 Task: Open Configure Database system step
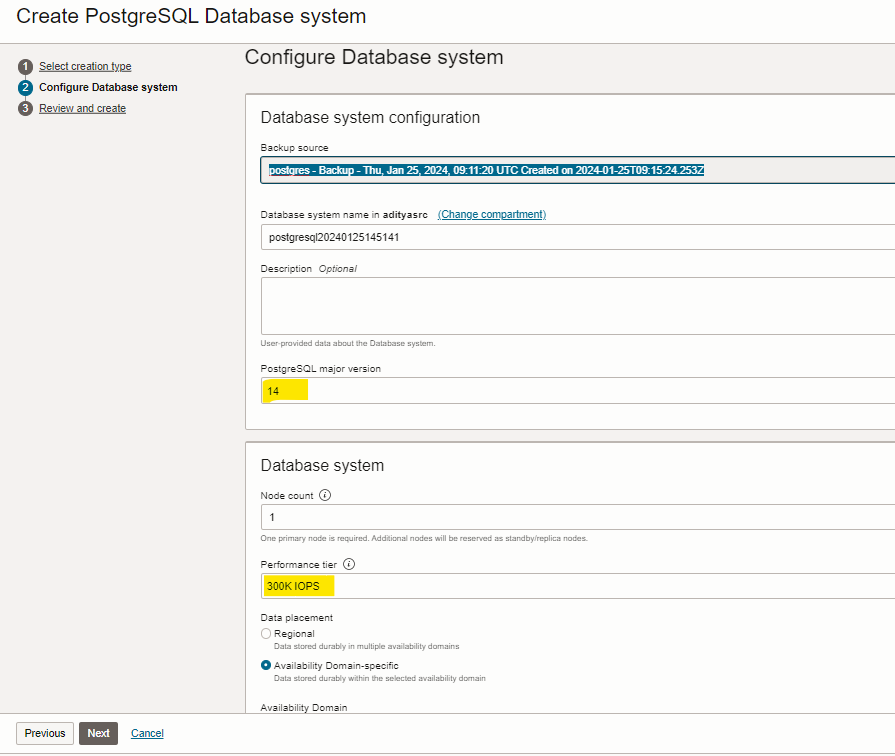(108, 87)
